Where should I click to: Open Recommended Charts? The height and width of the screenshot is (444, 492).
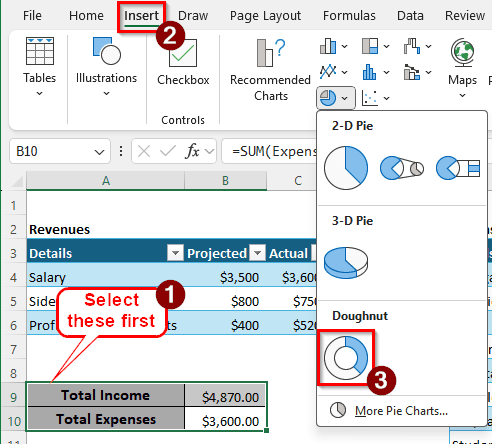point(270,70)
